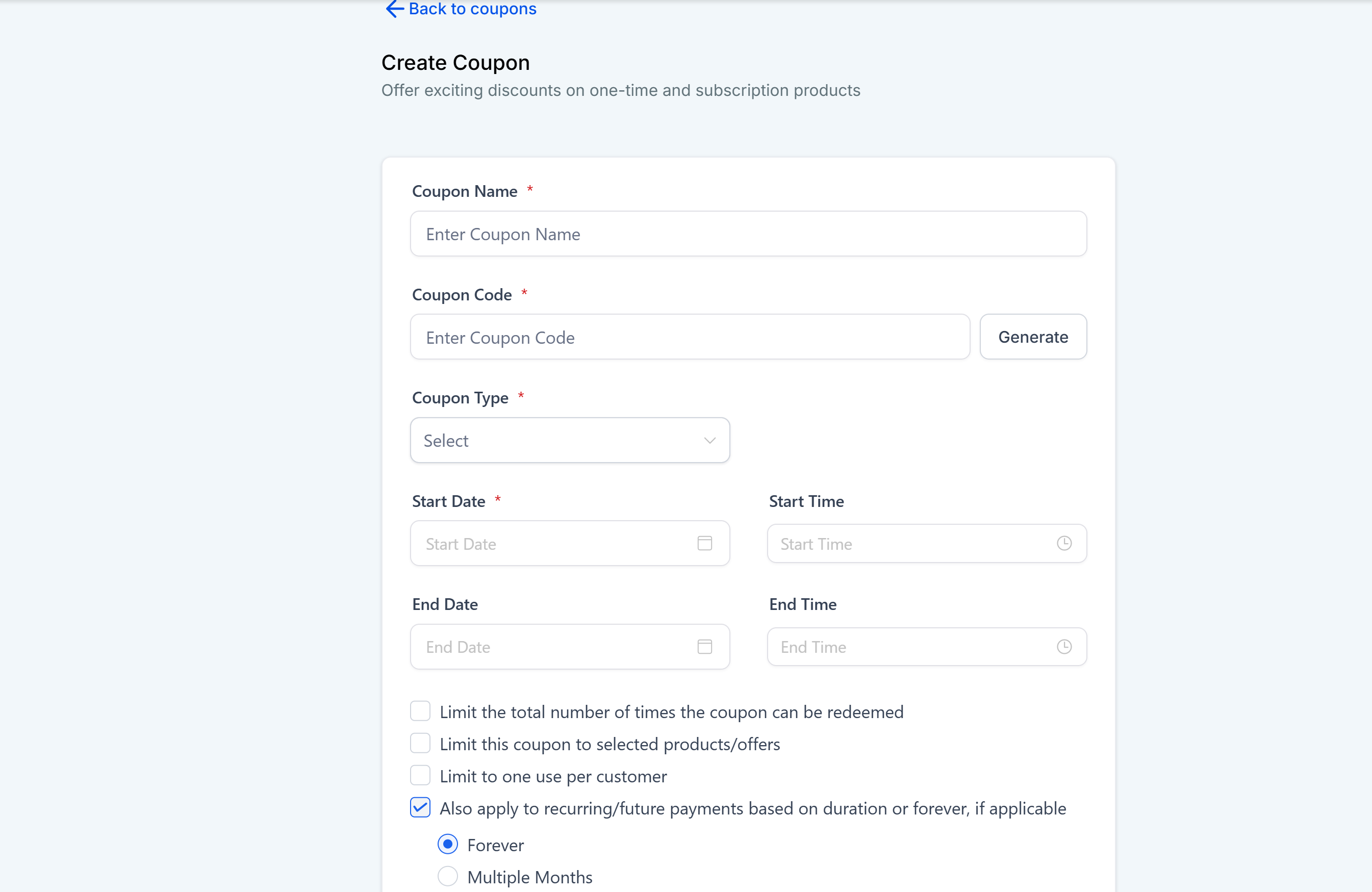Choose the Multiple Months option

point(448,876)
